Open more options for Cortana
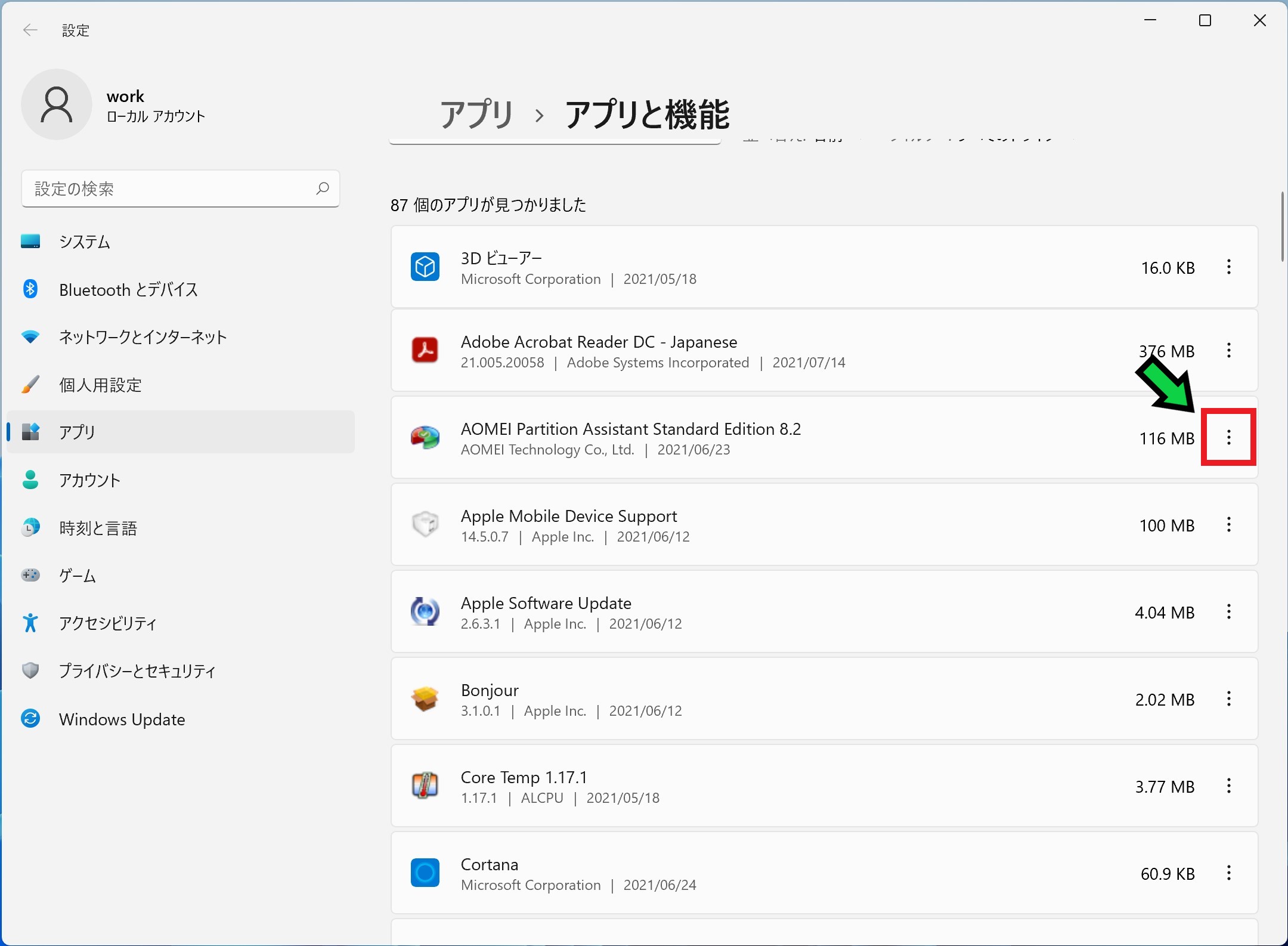The height and width of the screenshot is (946, 1288). click(x=1229, y=873)
